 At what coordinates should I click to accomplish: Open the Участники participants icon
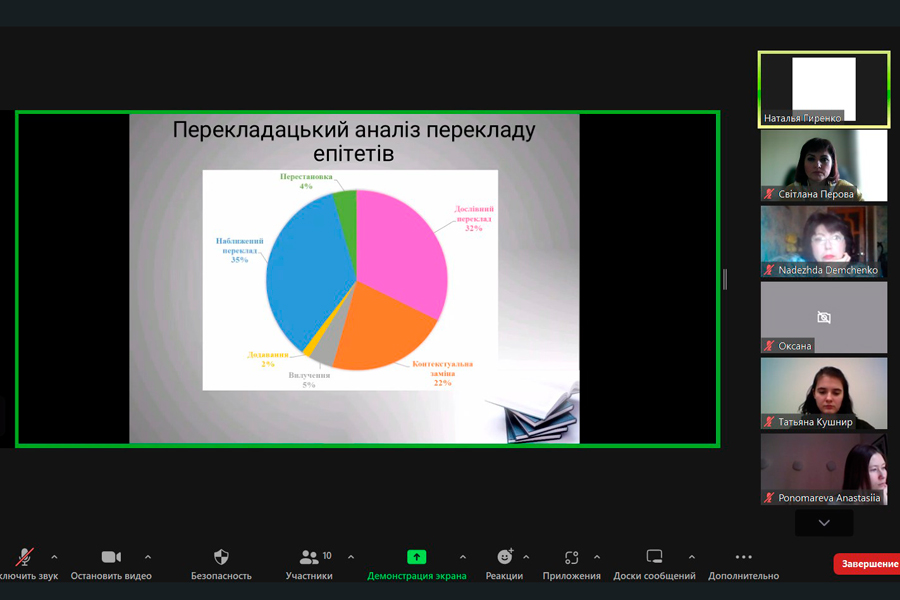click(x=309, y=557)
